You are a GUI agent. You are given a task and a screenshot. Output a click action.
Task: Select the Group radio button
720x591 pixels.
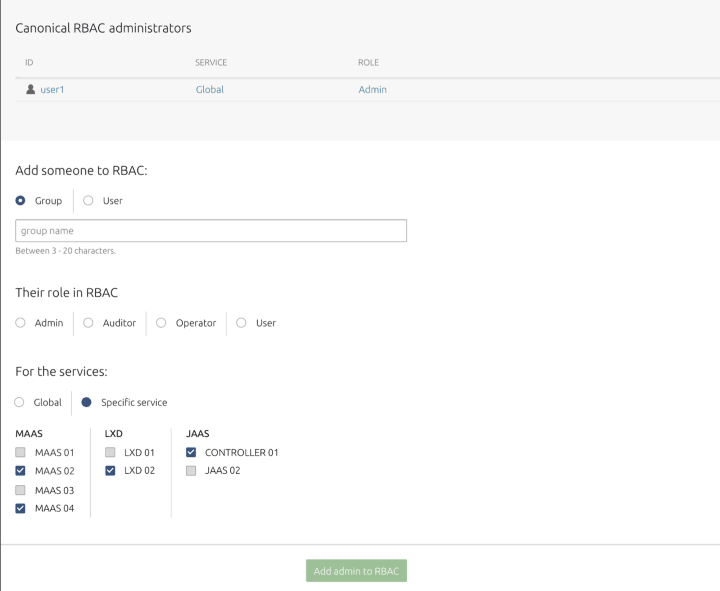click(x=21, y=201)
